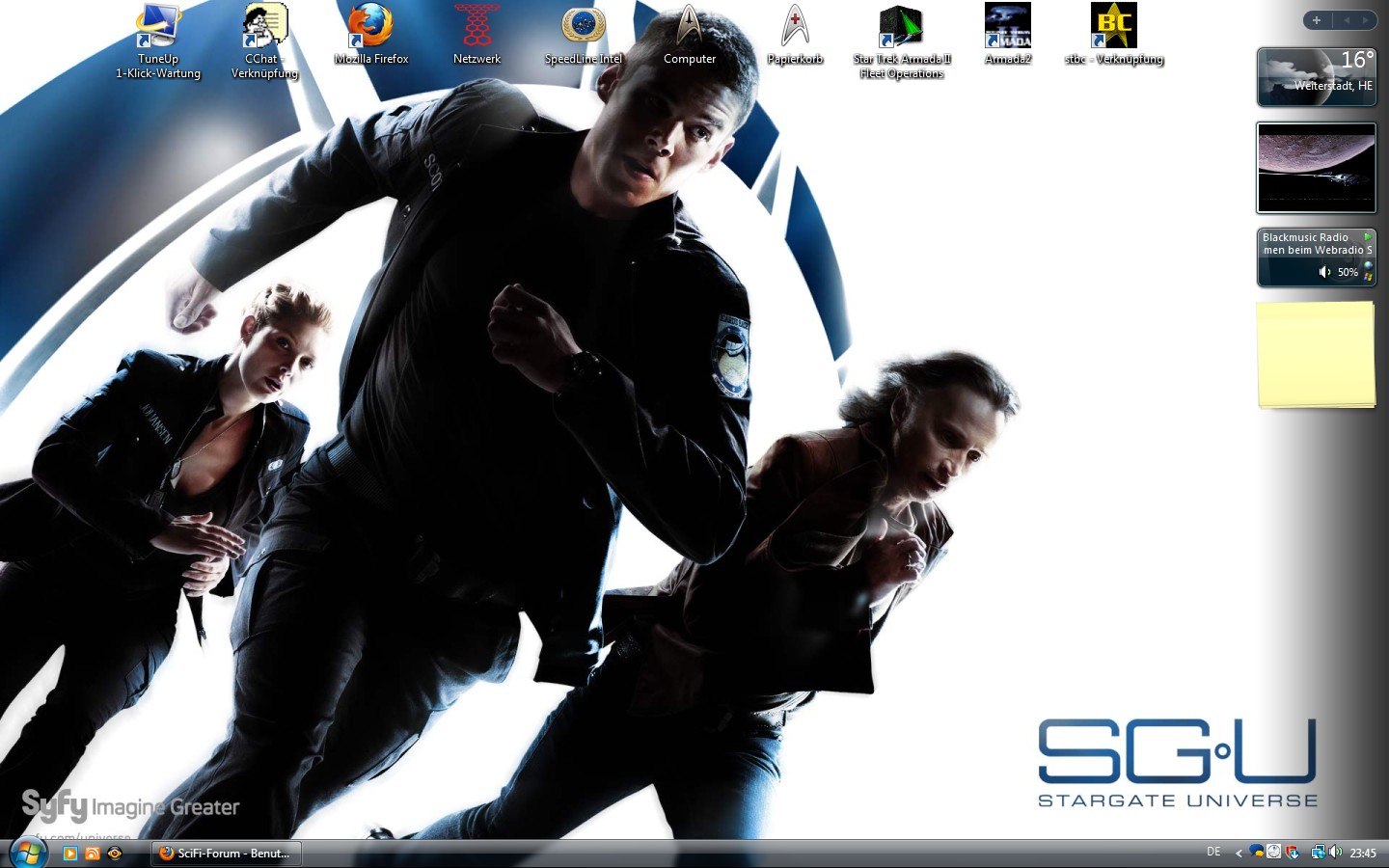Open the Weiterstadt weather gadget
The height and width of the screenshot is (868, 1389).
point(1316,77)
